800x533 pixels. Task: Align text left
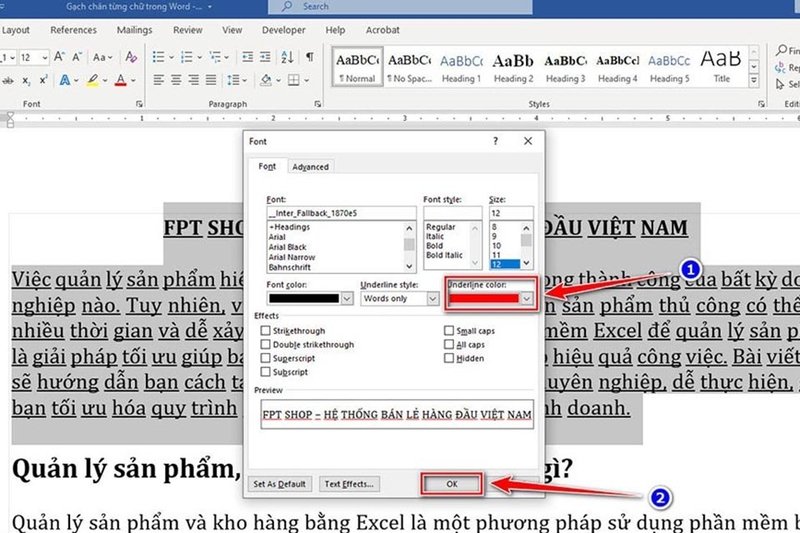pyautogui.click(x=159, y=80)
